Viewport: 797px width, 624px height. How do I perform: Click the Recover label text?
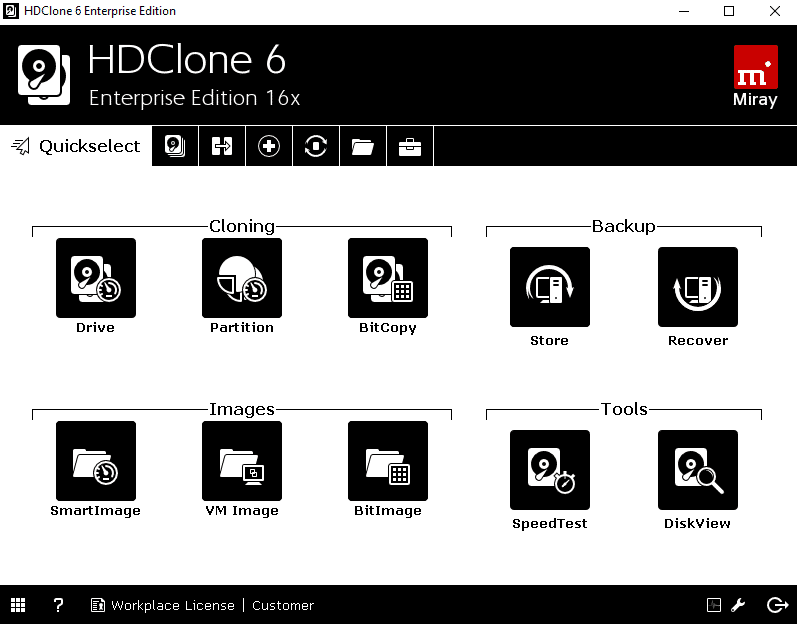698,340
